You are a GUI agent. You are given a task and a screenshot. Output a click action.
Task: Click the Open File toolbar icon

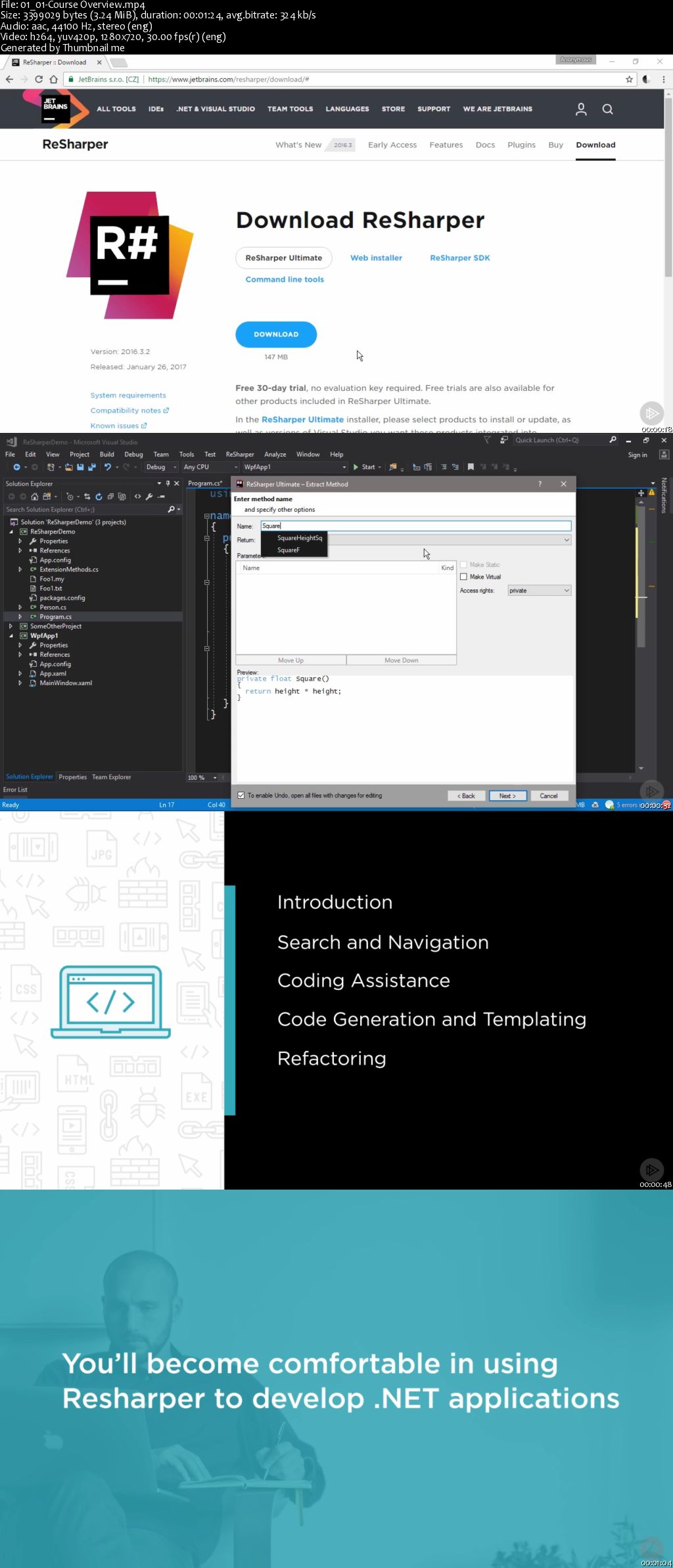(x=69, y=467)
